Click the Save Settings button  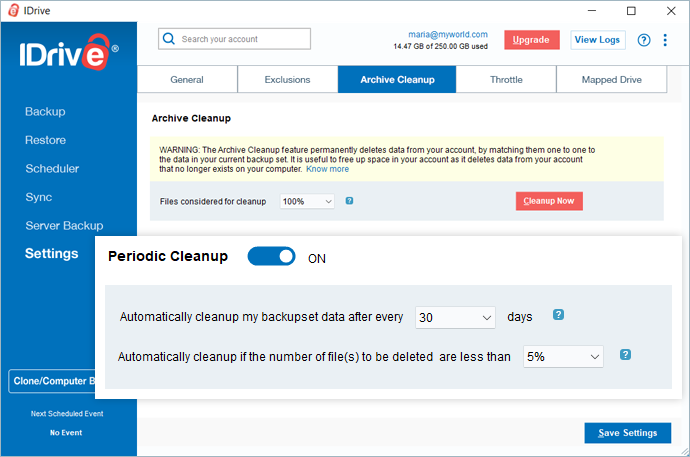click(628, 433)
